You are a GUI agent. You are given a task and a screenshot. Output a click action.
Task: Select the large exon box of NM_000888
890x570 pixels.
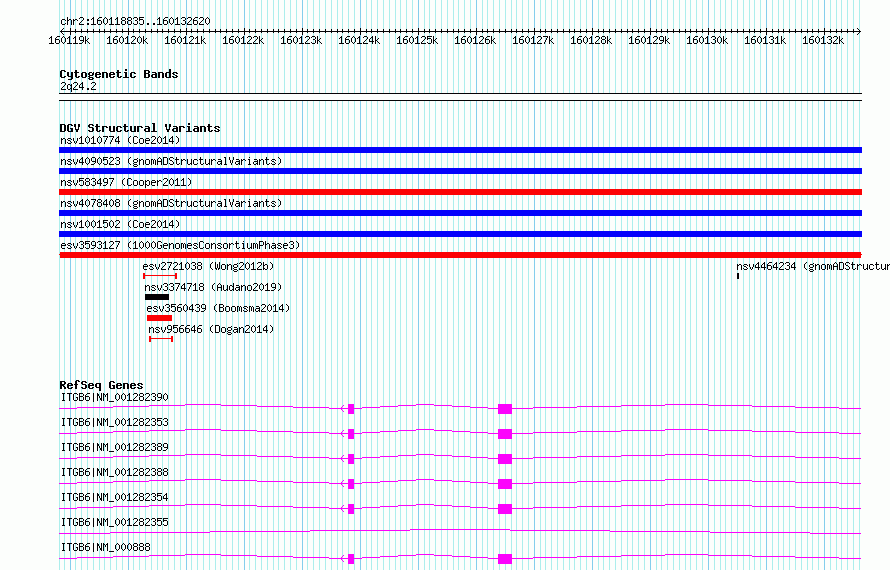pos(505,559)
